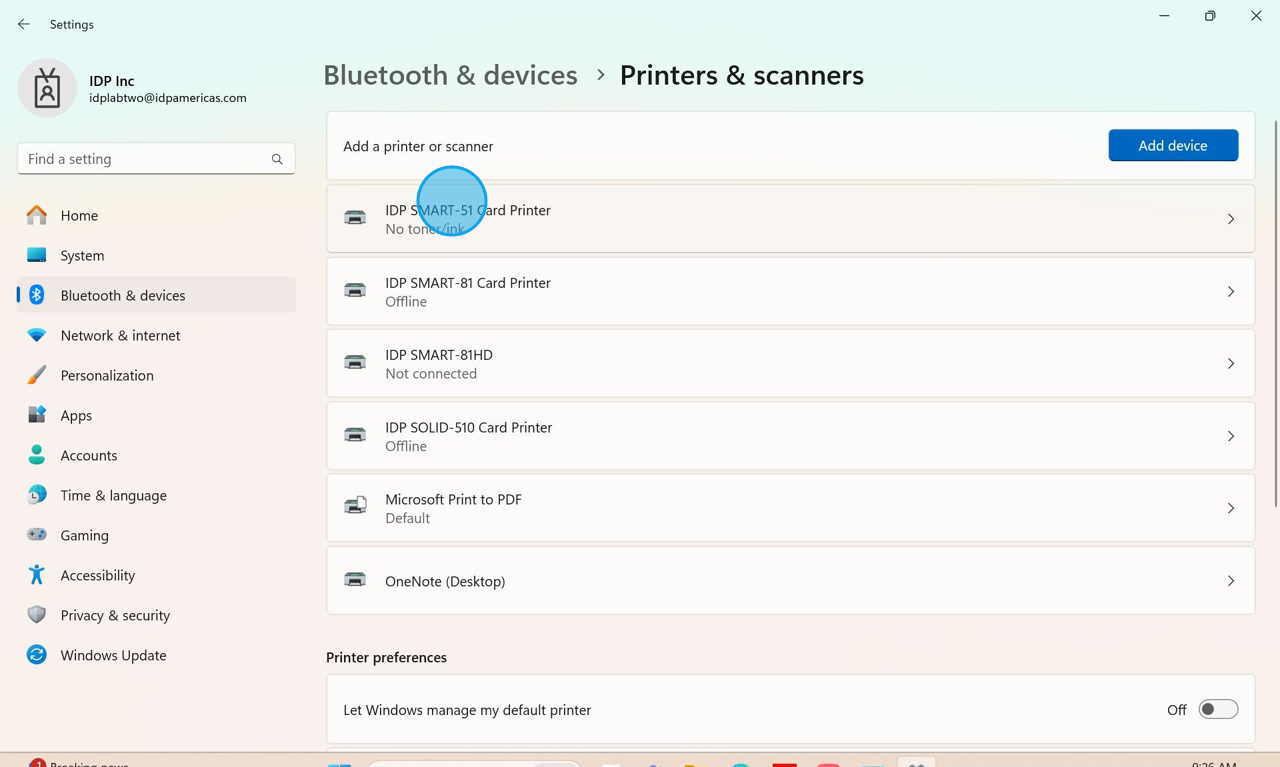Open the Windows Update refresh icon

[37, 655]
